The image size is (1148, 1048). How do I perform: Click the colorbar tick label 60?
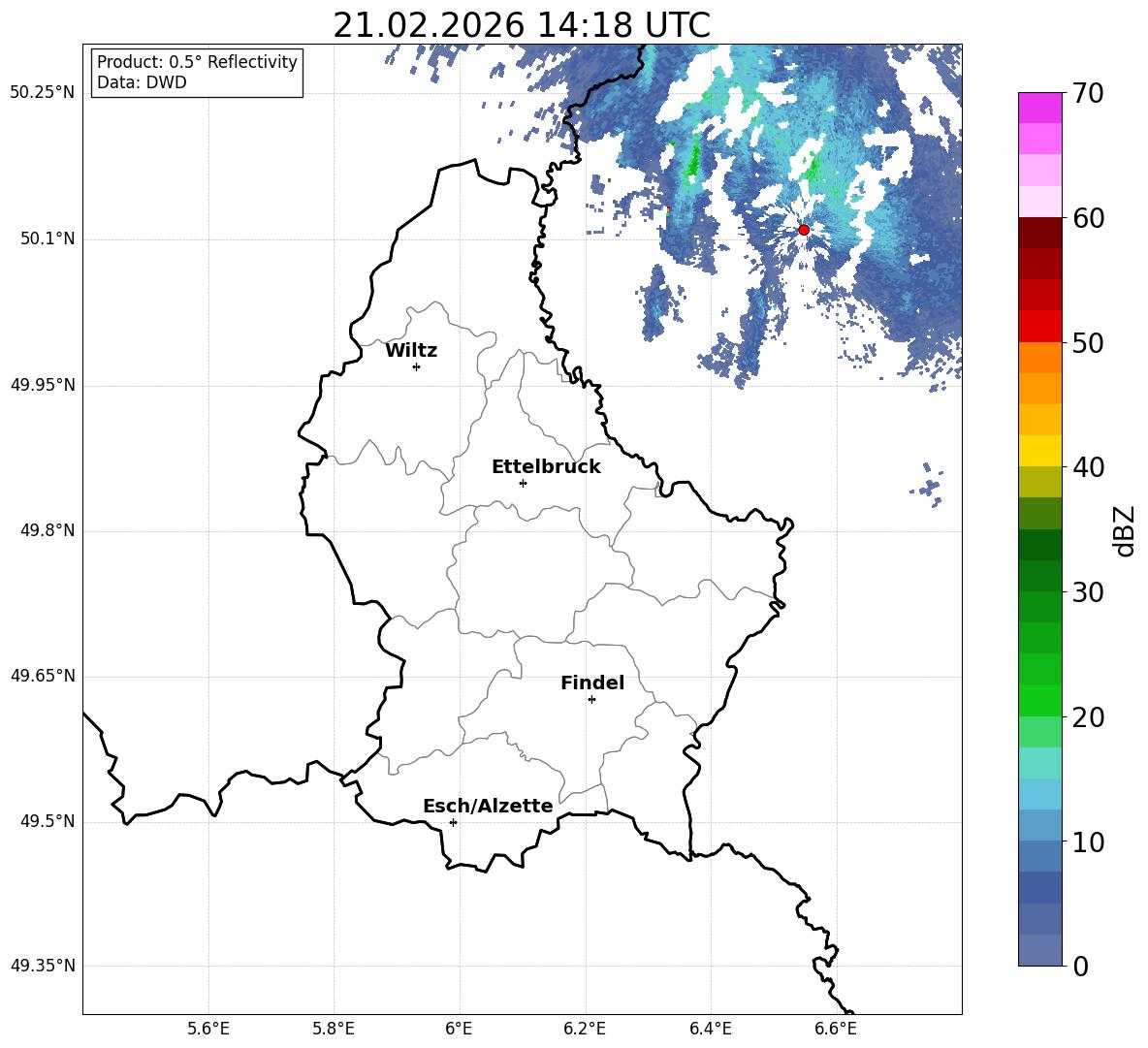point(1088,218)
